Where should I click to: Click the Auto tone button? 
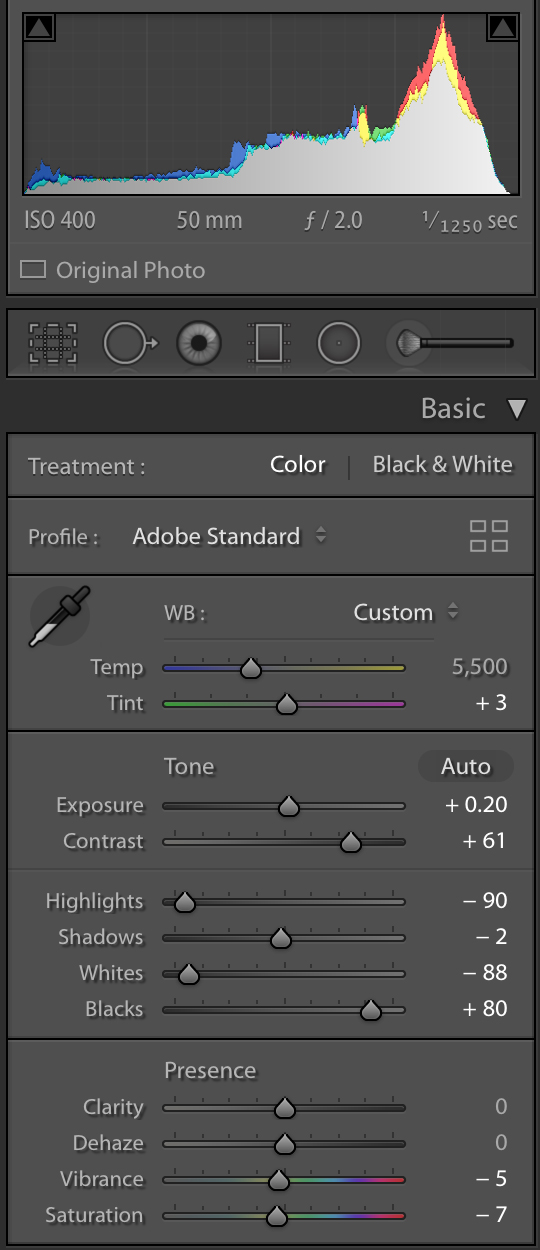pyautogui.click(x=466, y=767)
